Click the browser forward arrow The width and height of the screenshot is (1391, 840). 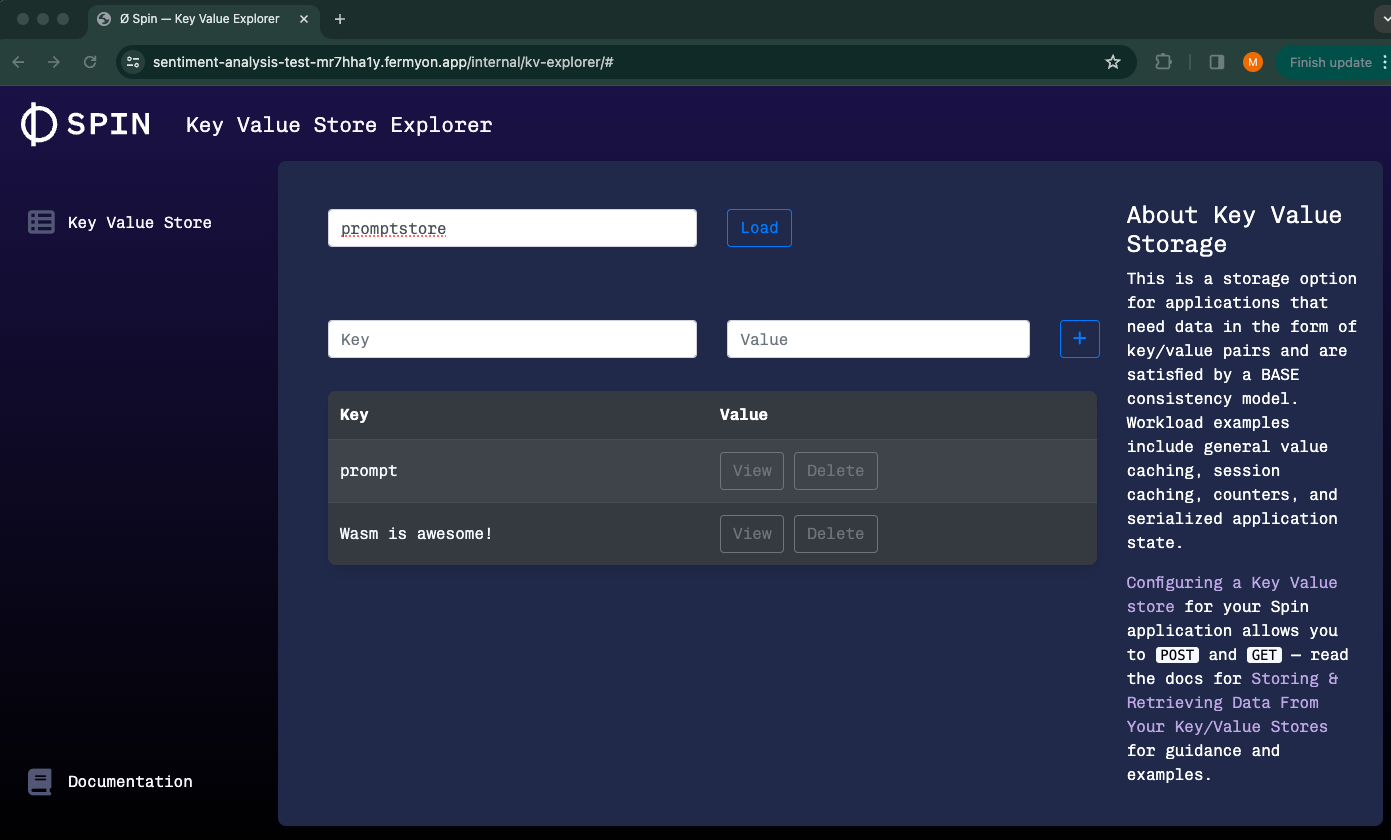[x=54, y=62]
